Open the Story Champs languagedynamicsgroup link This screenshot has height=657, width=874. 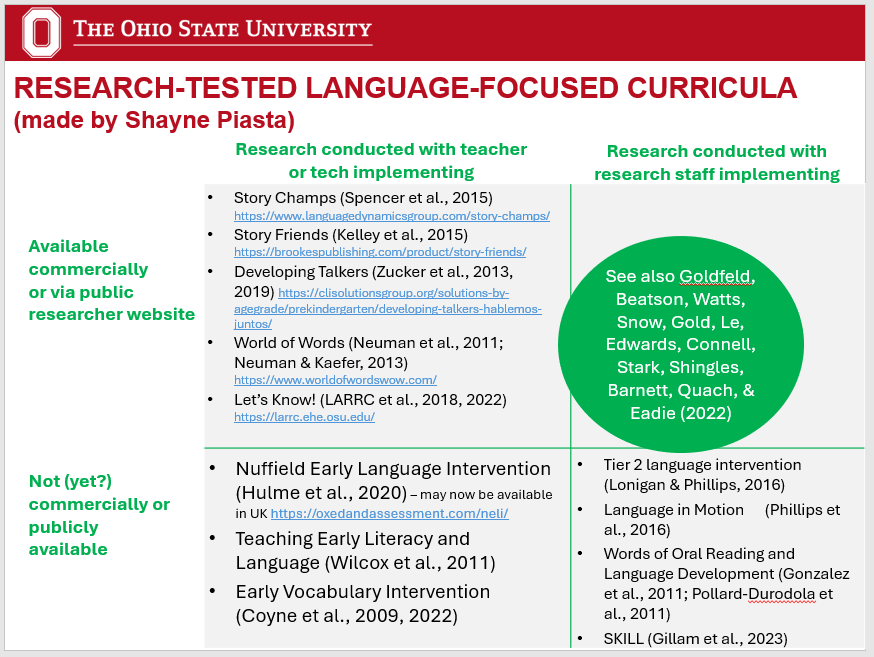click(392, 216)
